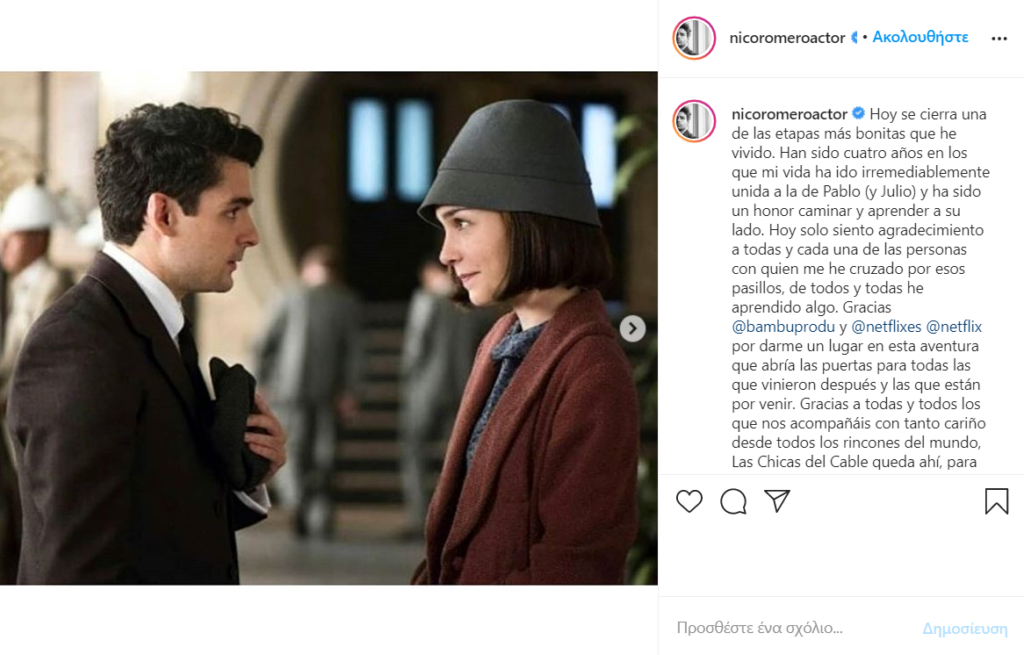1024x655 pixels.
Task: Open @bambuprodu mention link
Action: click(783, 327)
